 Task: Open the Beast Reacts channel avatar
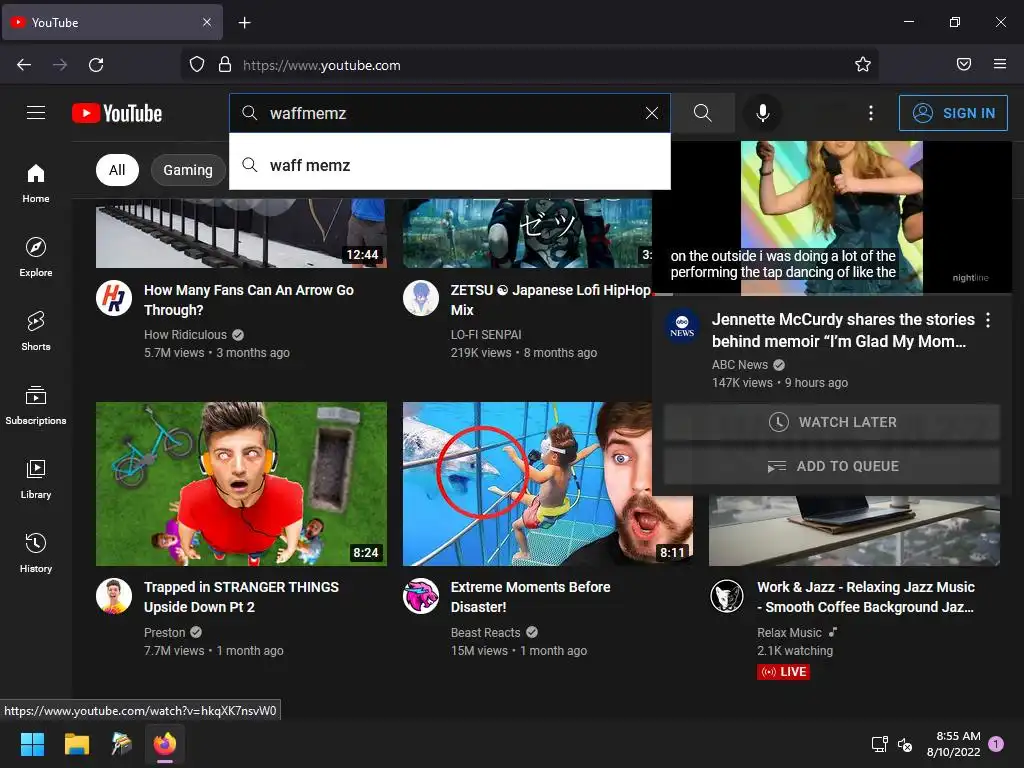click(x=421, y=596)
